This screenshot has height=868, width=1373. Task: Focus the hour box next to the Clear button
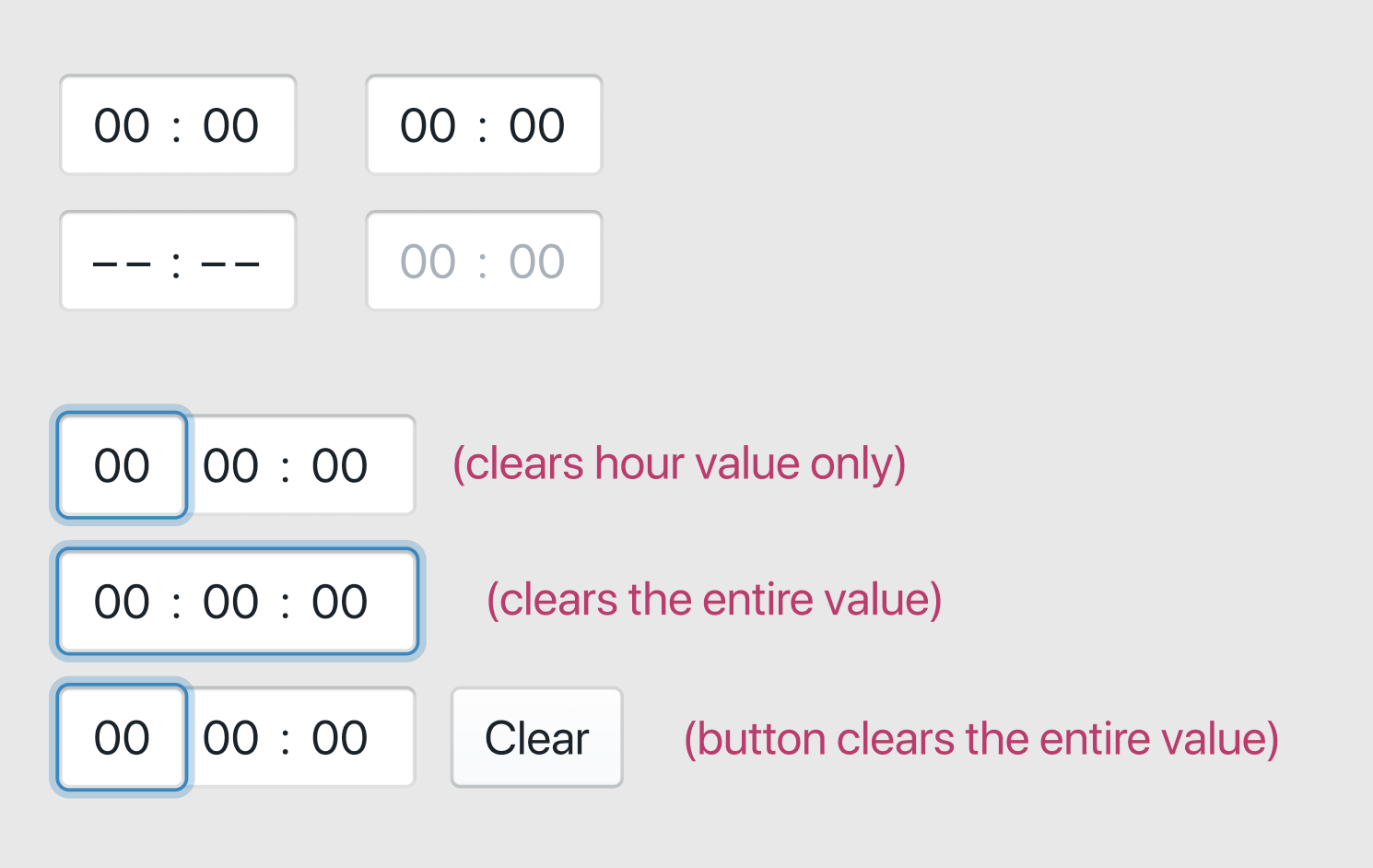click(121, 737)
